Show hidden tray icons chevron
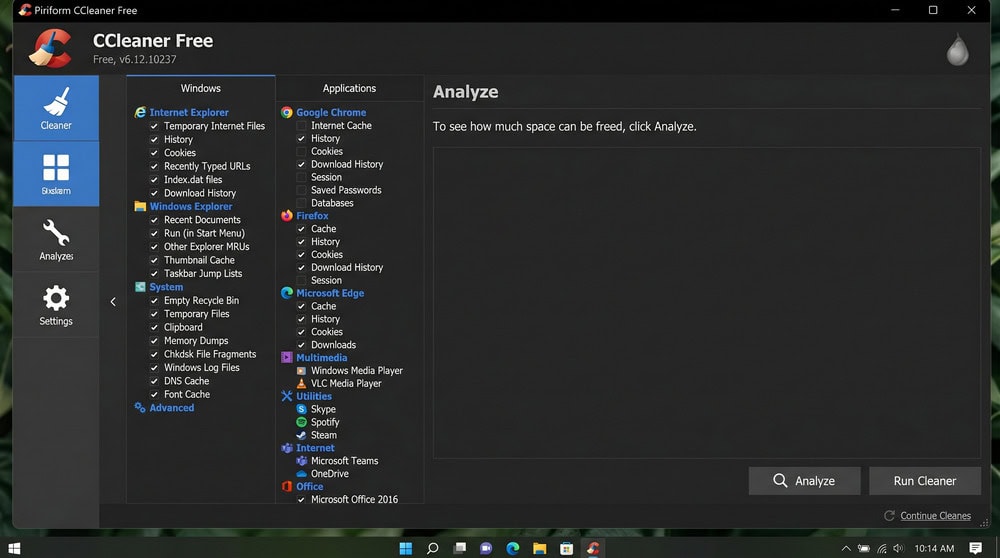This screenshot has height=558, width=1000. coord(846,548)
